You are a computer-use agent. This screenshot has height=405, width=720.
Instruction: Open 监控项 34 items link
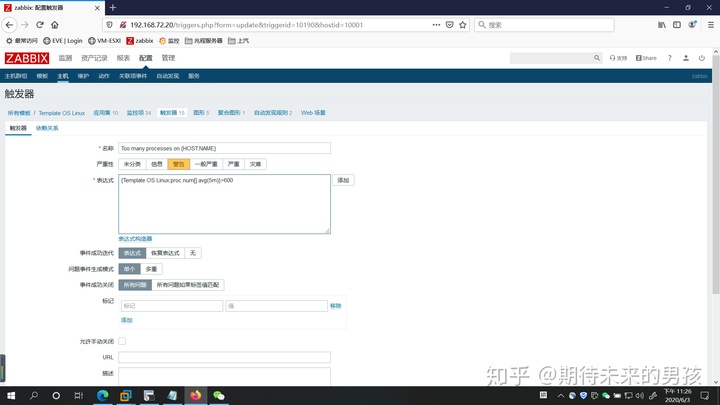139,112
